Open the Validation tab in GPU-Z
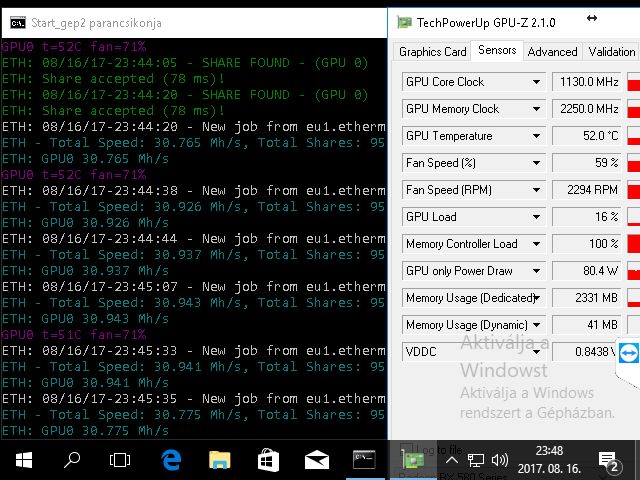The height and width of the screenshot is (480, 640). tap(611, 52)
